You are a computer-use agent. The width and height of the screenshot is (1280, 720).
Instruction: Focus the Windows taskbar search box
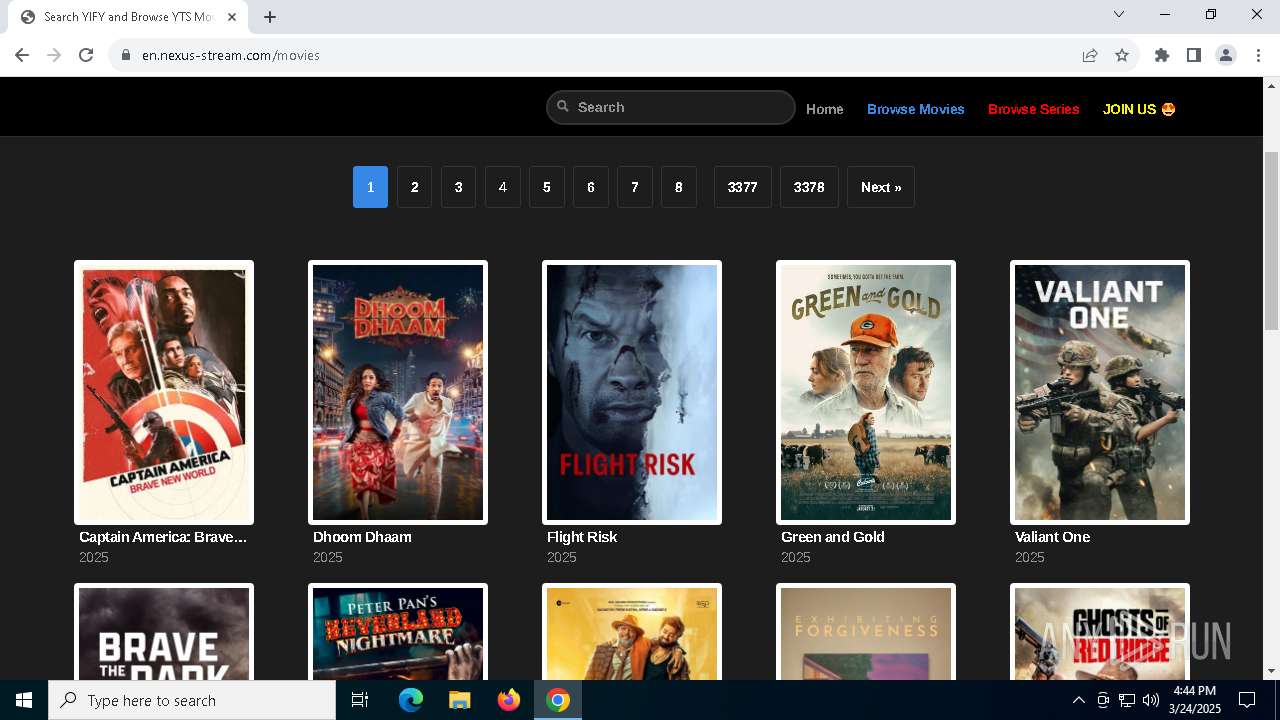(192, 700)
